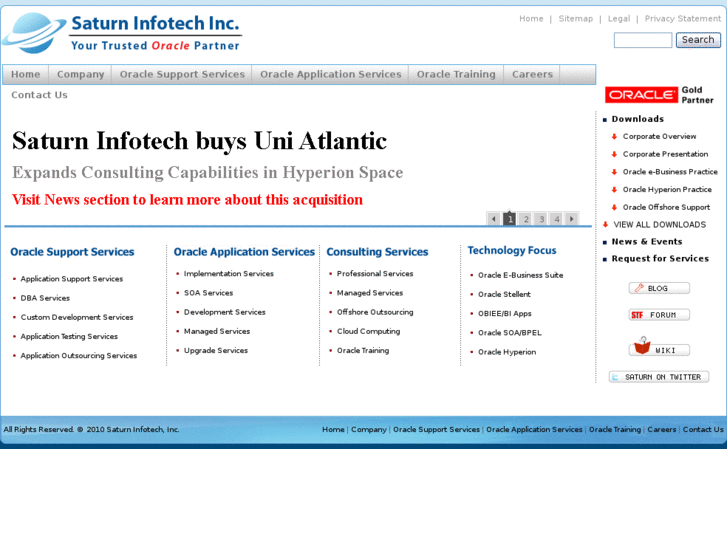Image resolution: width=727 pixels, height=545 pixels.
Task: Open Oracle Stellent link
Action: pos(504,294)
